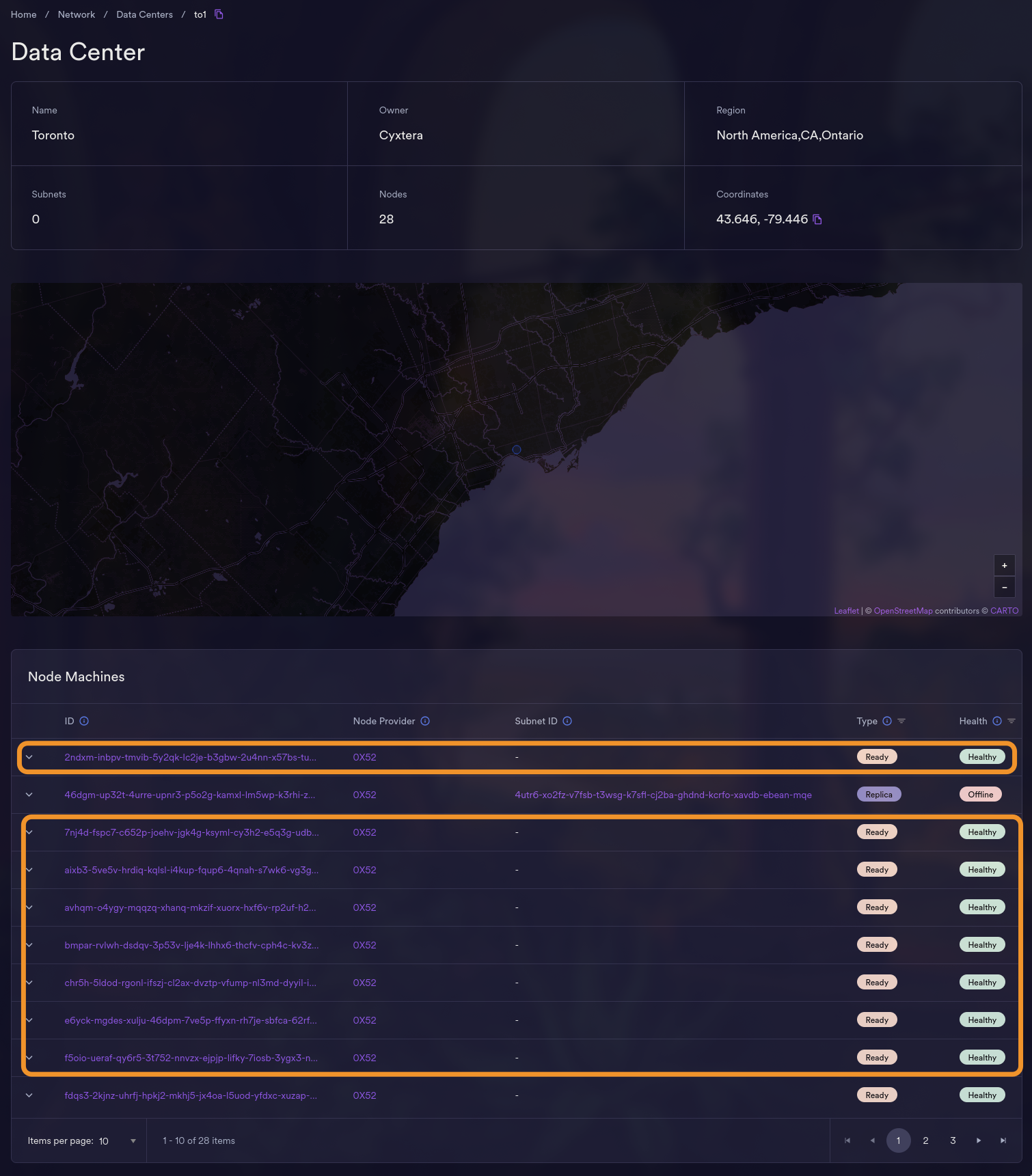Expand the fdqs3-2kjnz node row
Screen dimensions: 1032x1176
point(29,1095)
